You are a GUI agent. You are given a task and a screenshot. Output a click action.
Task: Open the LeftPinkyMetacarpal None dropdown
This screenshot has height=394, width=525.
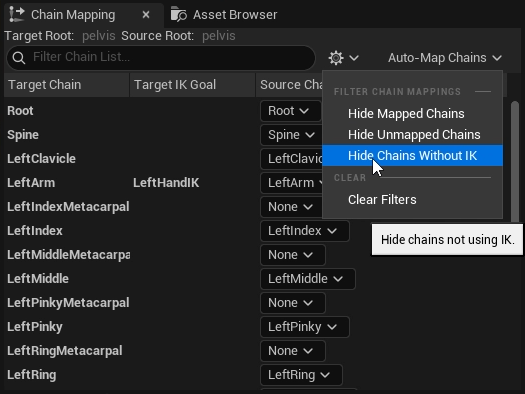pos(293,303)
